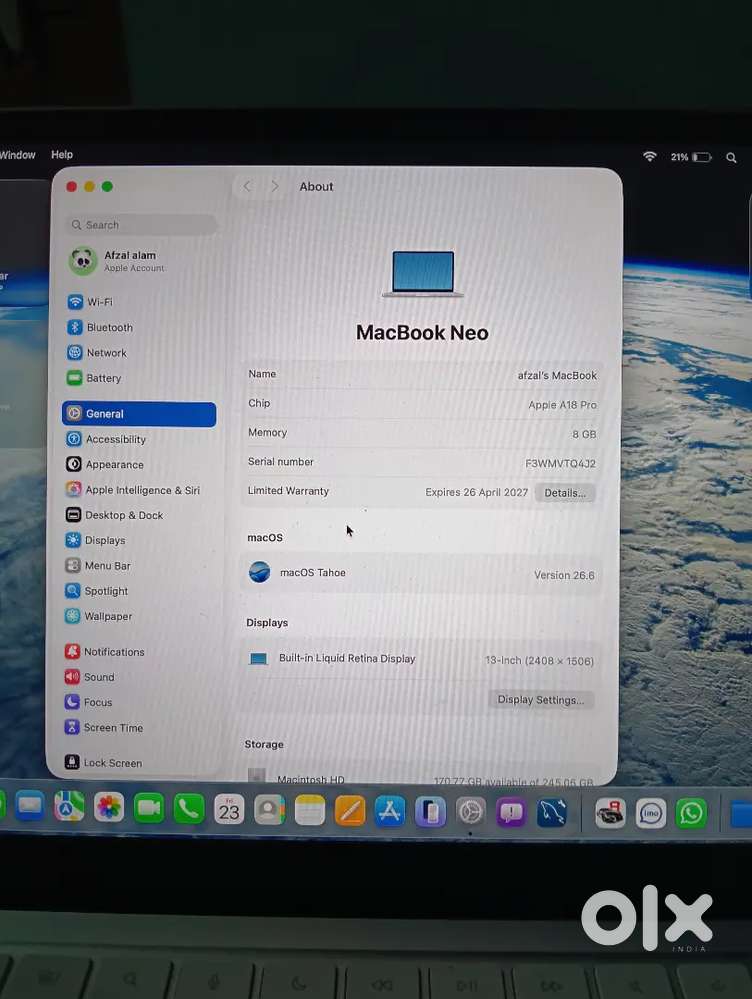Select Menu Bar settings

98,566
